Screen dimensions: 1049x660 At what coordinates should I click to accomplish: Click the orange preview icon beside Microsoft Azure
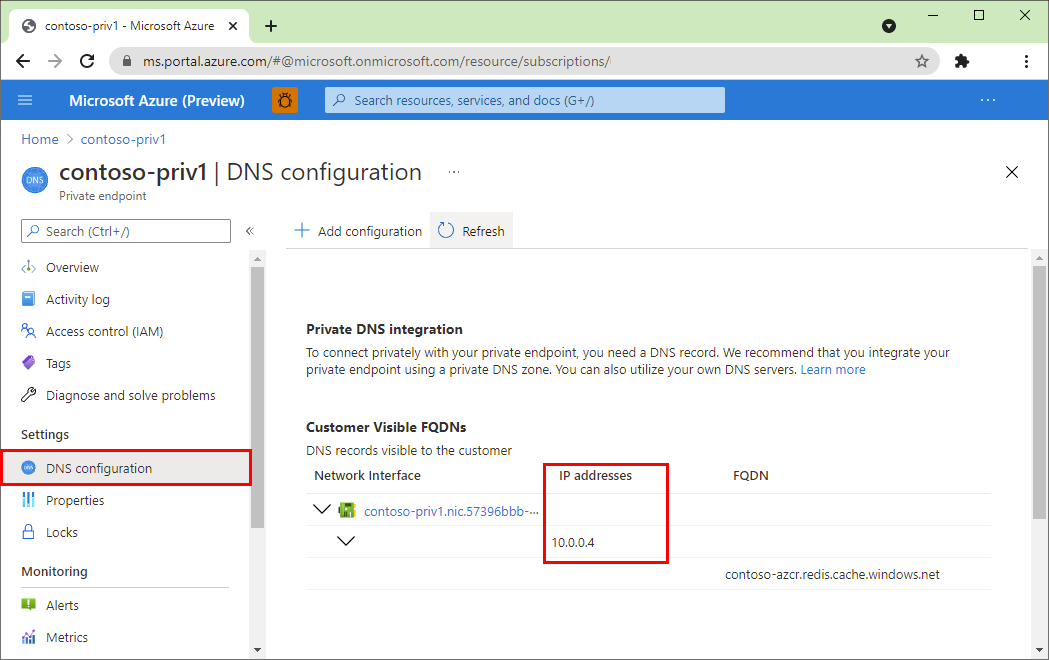tap(285, 100)
